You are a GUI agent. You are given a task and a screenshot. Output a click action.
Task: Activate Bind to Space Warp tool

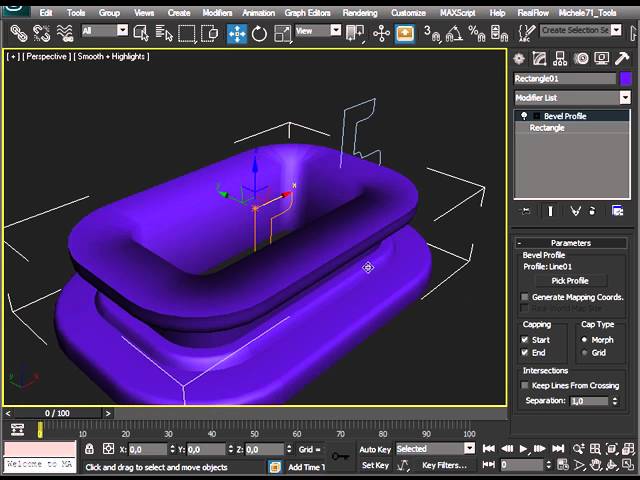(x=64, y=33)
